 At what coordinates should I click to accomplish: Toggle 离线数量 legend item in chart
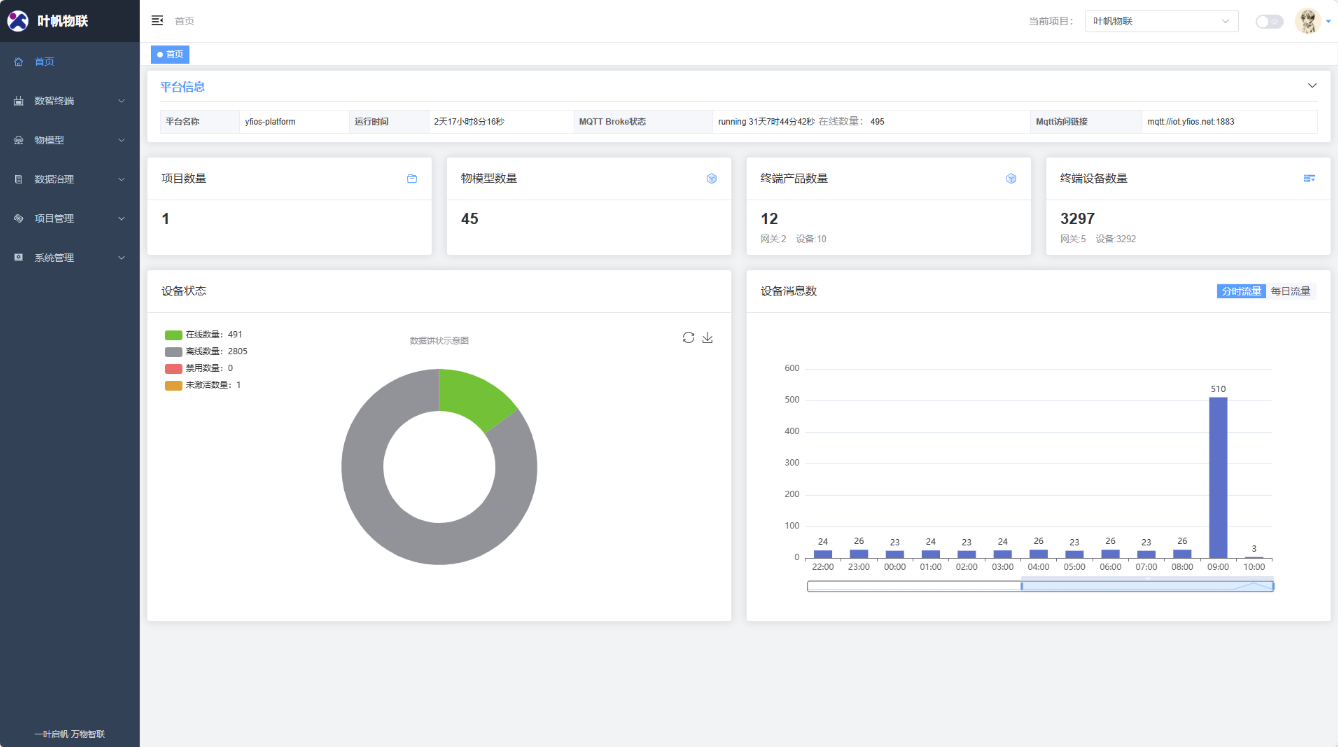click(206, 352)
